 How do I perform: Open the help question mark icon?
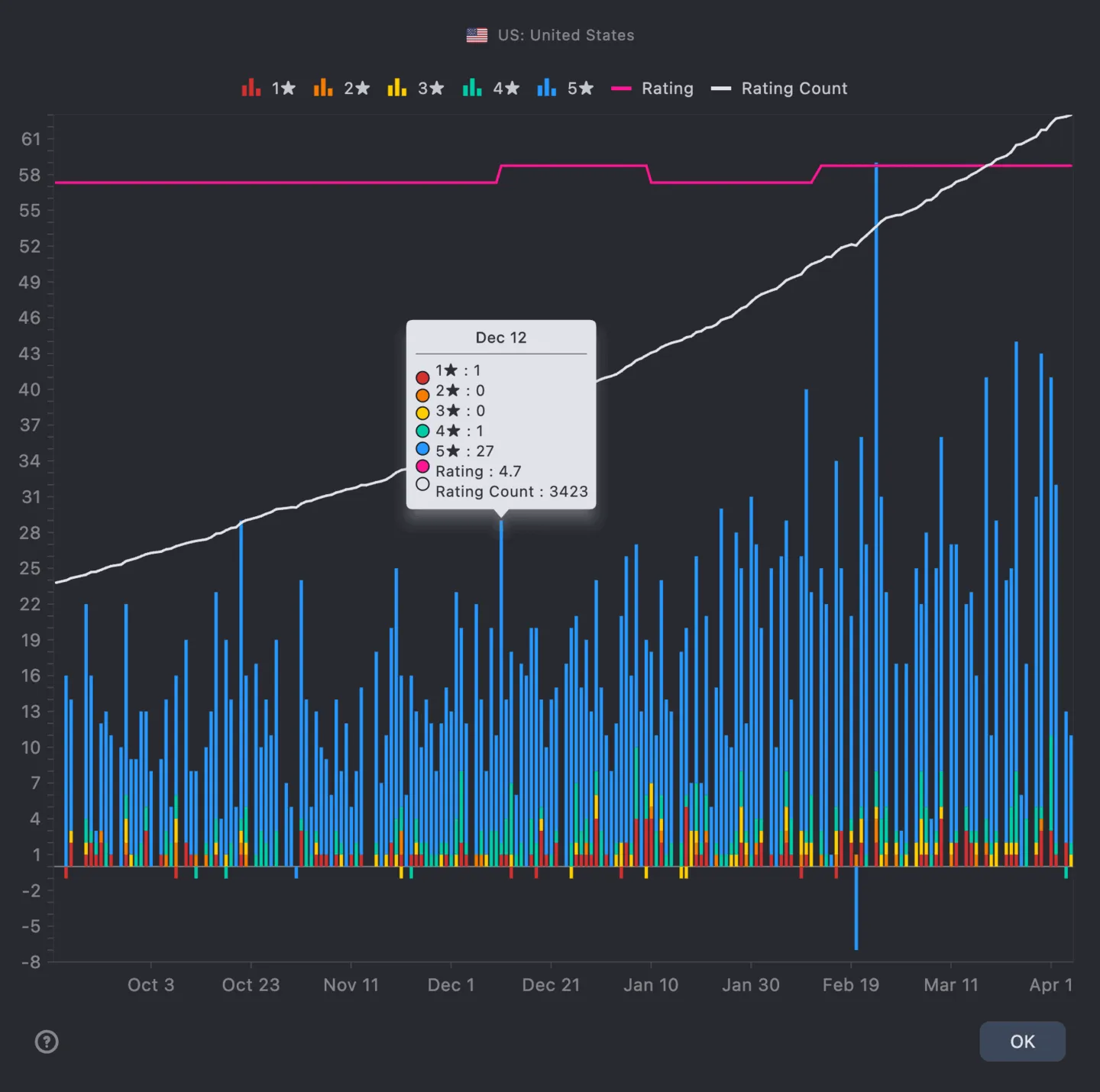click(x=47, y=1042)
